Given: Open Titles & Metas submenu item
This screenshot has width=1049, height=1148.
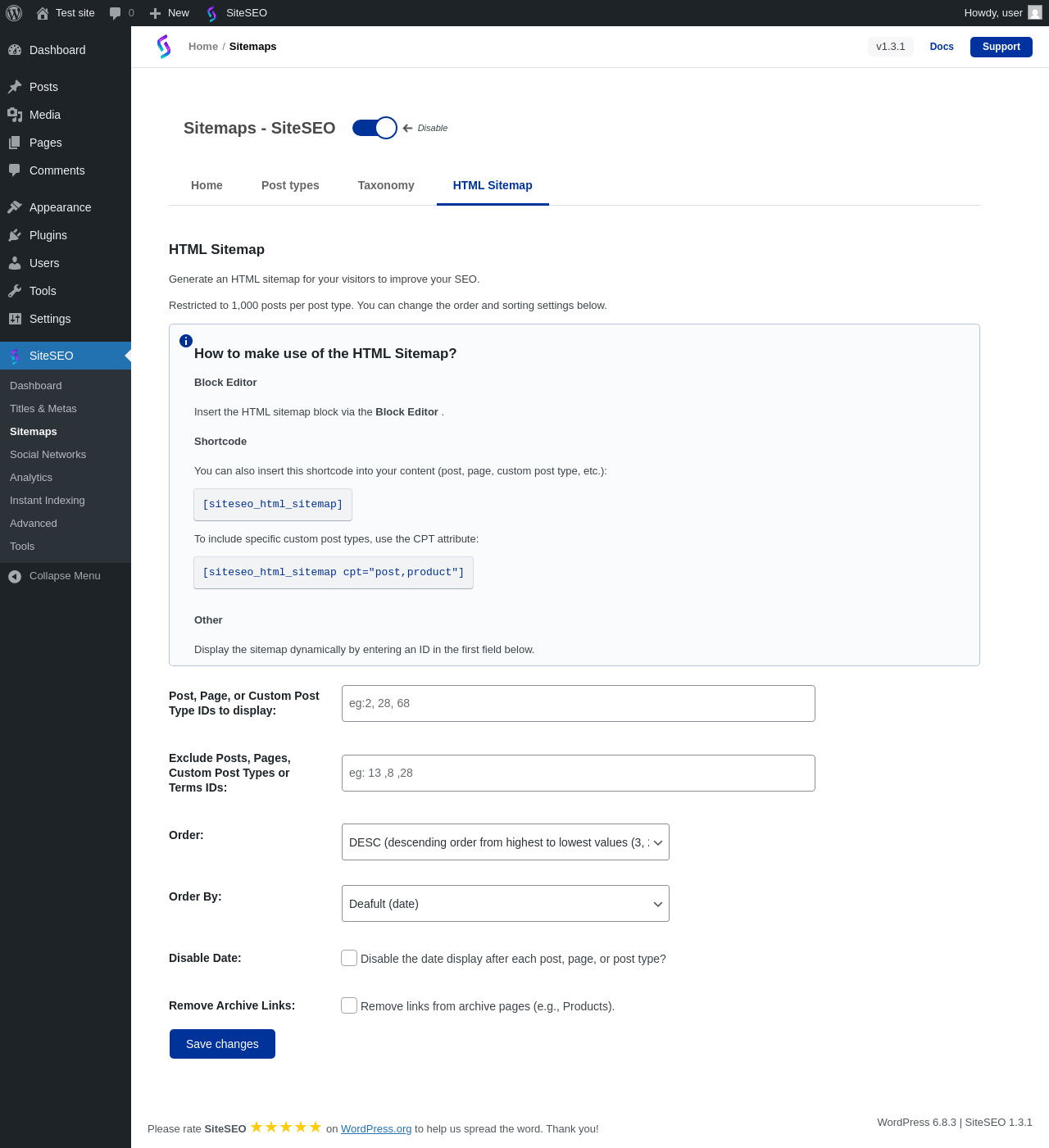Looking at the screenshot, I should point(43,409).
